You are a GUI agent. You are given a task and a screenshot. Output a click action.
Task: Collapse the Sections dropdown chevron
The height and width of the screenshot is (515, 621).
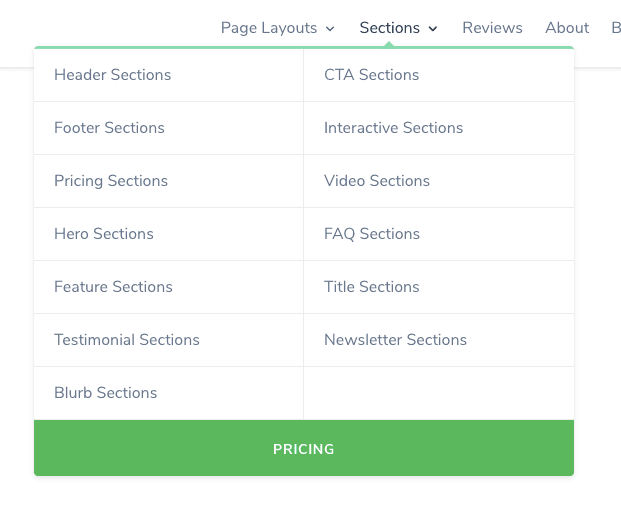433,29
